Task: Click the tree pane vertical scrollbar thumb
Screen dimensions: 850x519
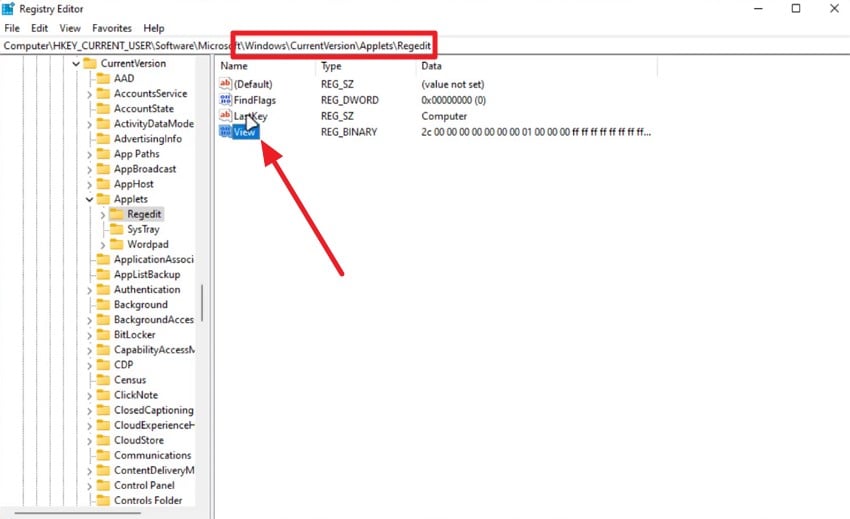Action: click(x=202, y=303)
